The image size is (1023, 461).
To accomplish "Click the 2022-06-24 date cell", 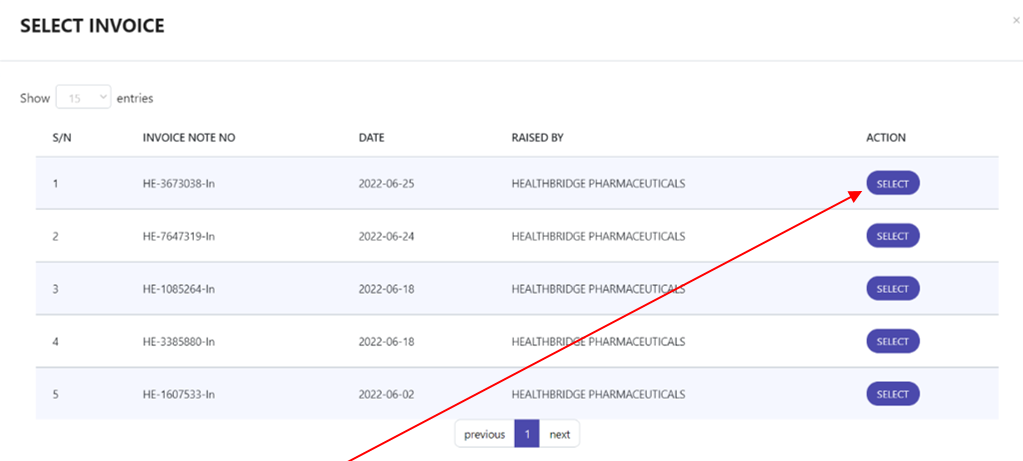I will click(386, 236).
